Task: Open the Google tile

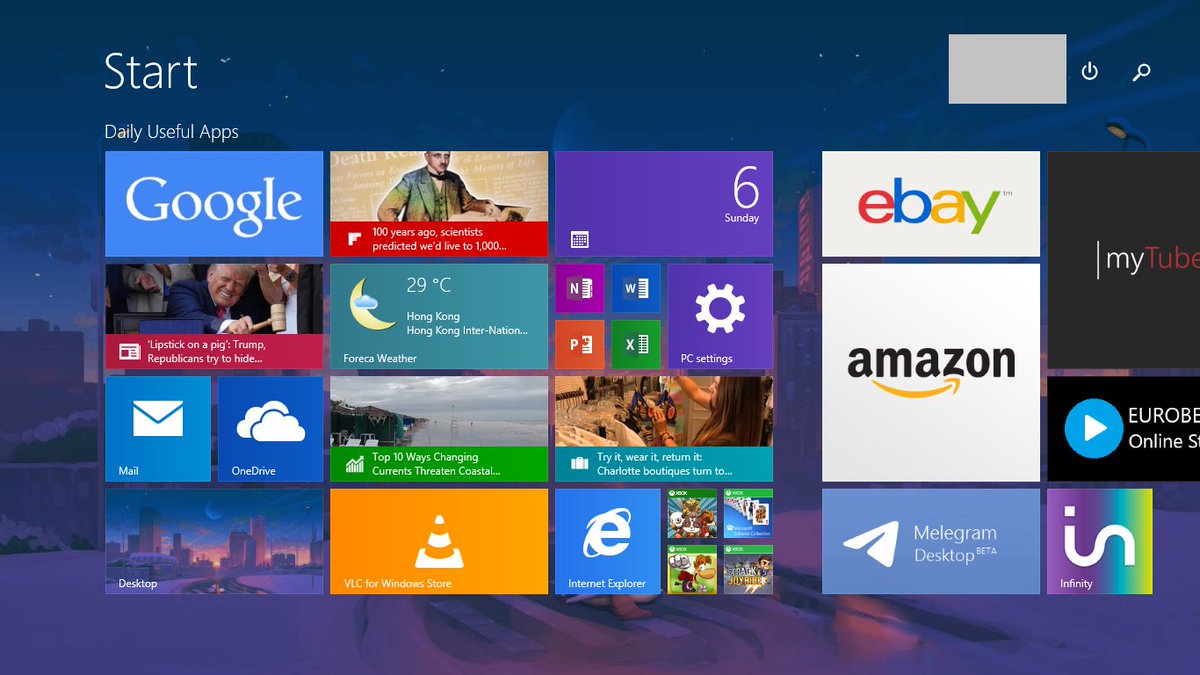Action: (214, 204)
